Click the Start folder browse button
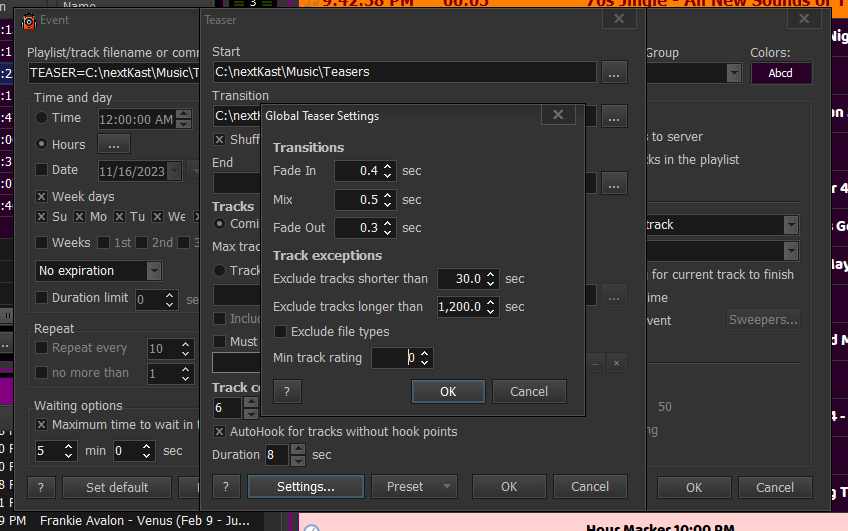The height and width of the screenshot is (531, 848). point(614,72)
